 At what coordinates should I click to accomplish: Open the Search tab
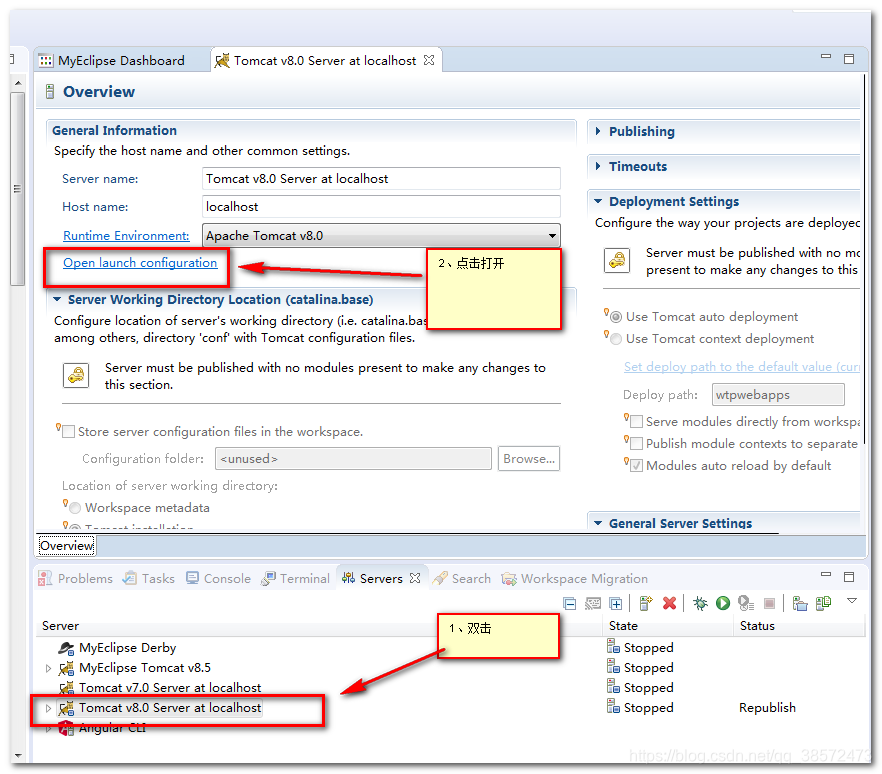click(462, 578)
